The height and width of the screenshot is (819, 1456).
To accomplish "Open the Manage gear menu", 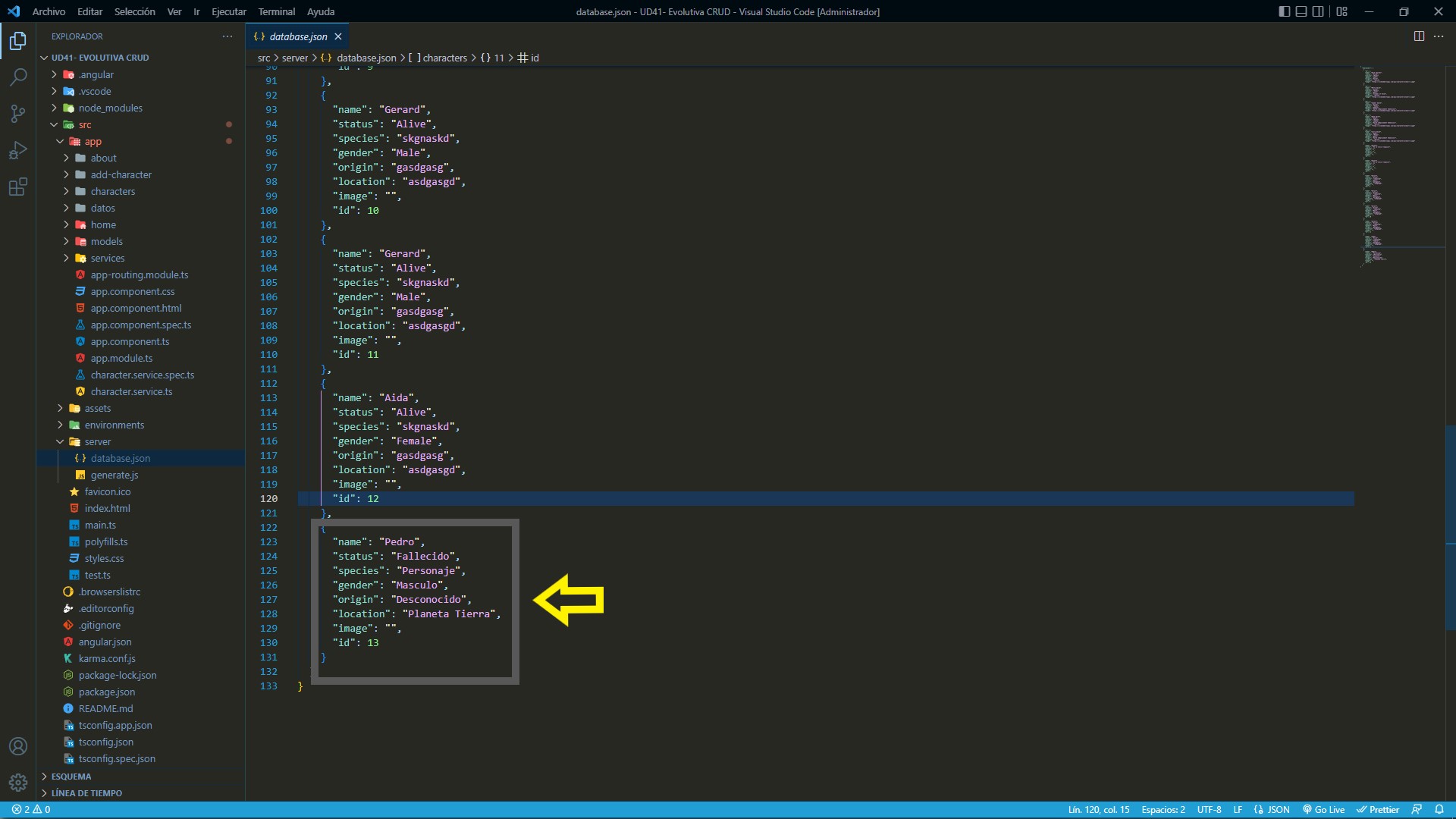I will [18, 782].
